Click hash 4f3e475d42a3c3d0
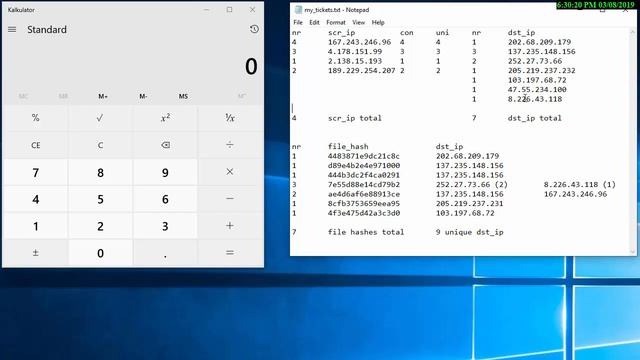640x360 pixels. pos(363,213)
